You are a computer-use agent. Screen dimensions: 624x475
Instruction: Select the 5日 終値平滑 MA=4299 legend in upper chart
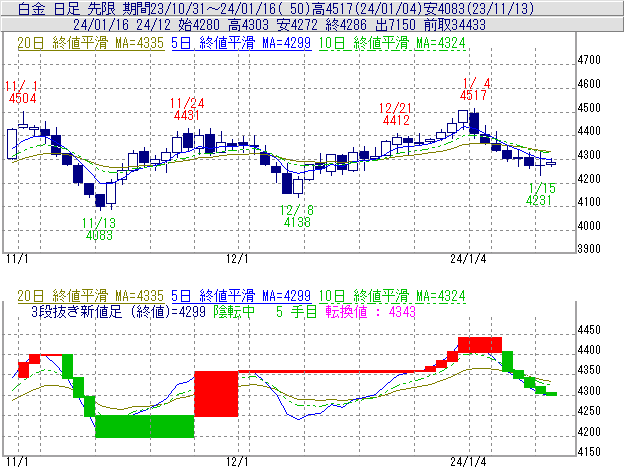(x=241, y=43)
